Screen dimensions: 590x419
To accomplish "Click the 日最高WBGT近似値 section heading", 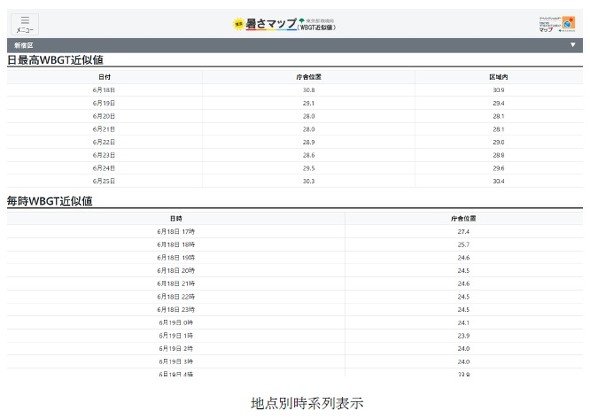I will coord(55,60).
